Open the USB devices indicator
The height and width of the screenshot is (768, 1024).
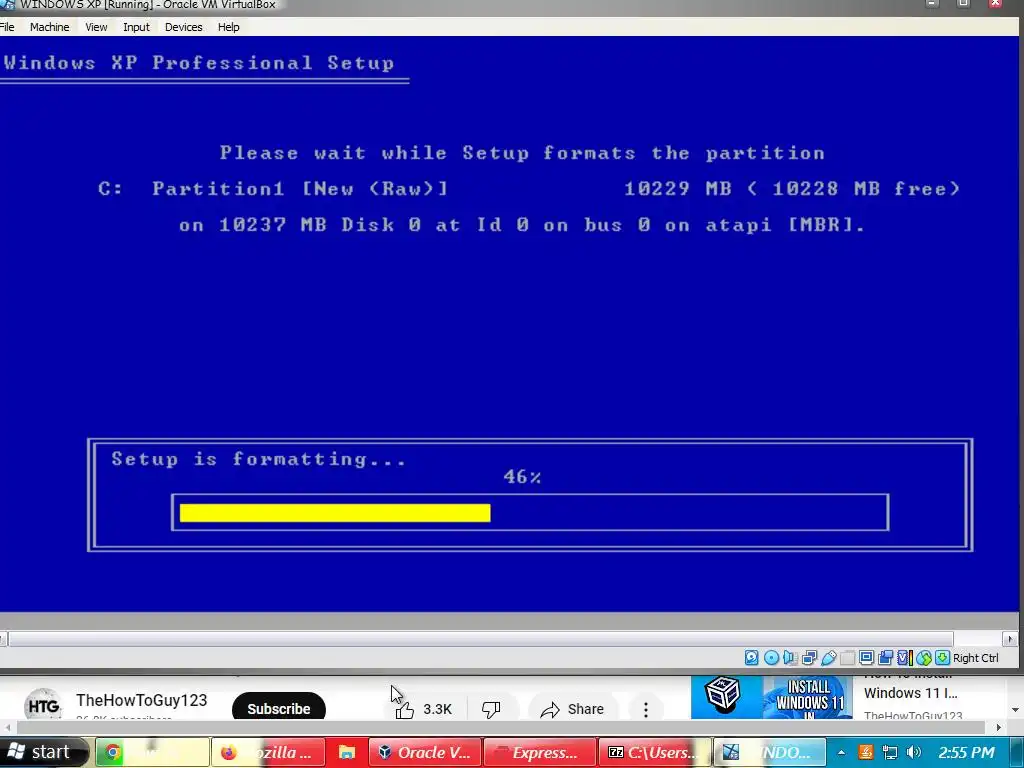[x=829, y=658]
